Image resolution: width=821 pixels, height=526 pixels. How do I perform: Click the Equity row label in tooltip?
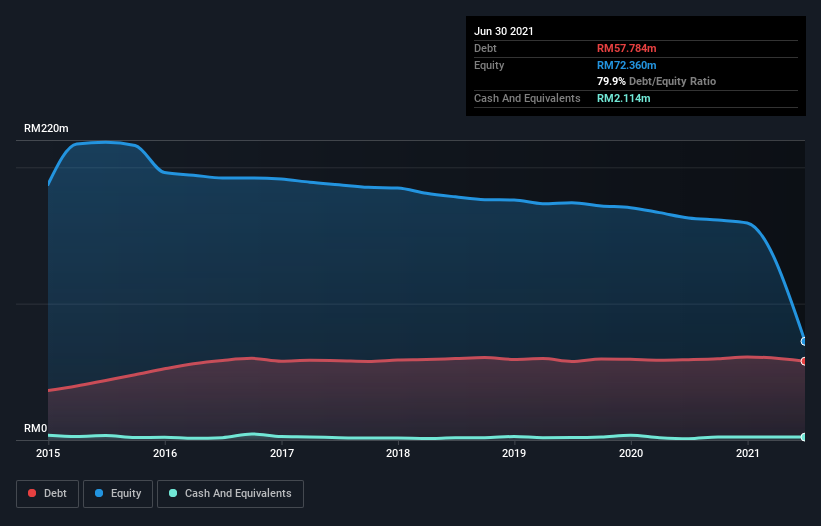[489, 65]
